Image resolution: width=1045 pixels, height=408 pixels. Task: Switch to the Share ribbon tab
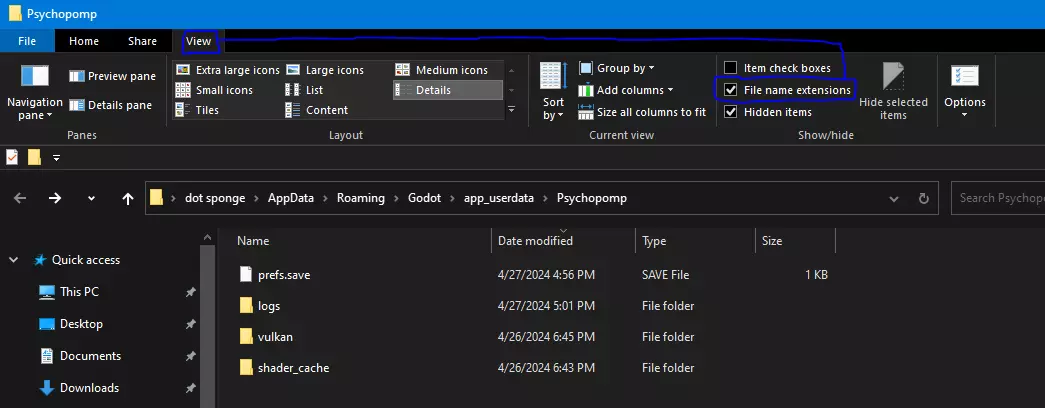point(143,41)
